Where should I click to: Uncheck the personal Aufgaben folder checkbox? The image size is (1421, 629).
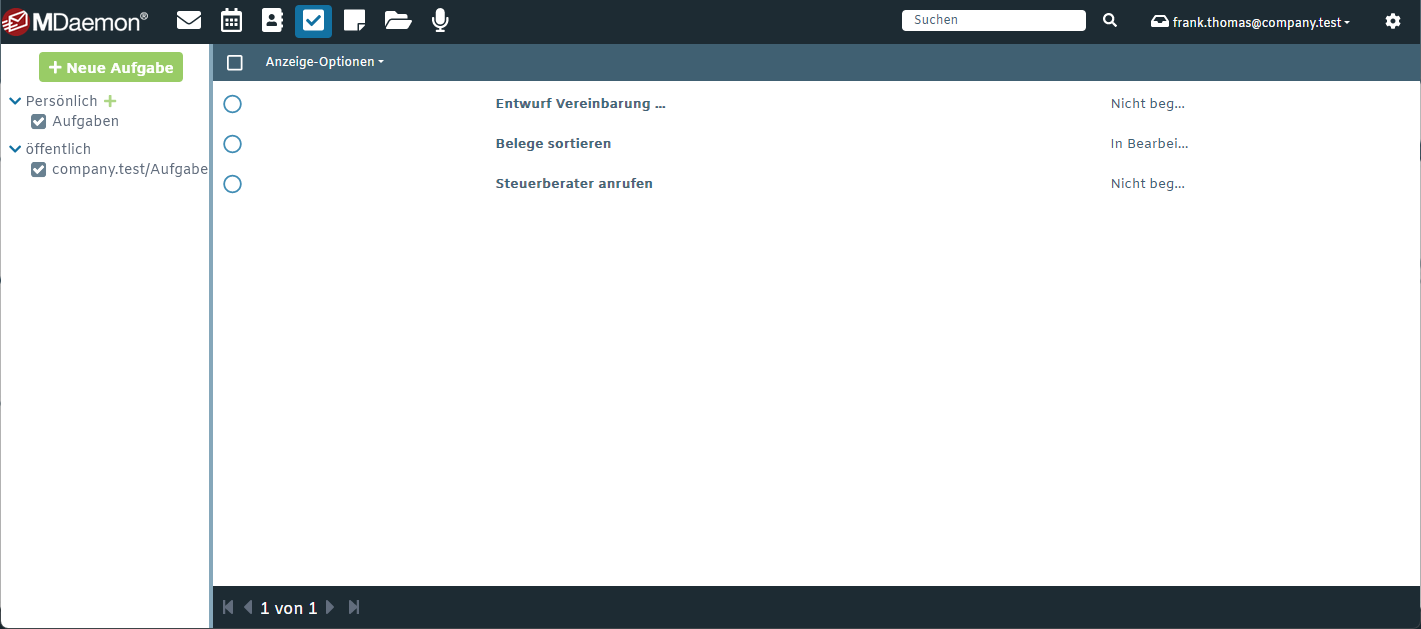click(39, 122)
